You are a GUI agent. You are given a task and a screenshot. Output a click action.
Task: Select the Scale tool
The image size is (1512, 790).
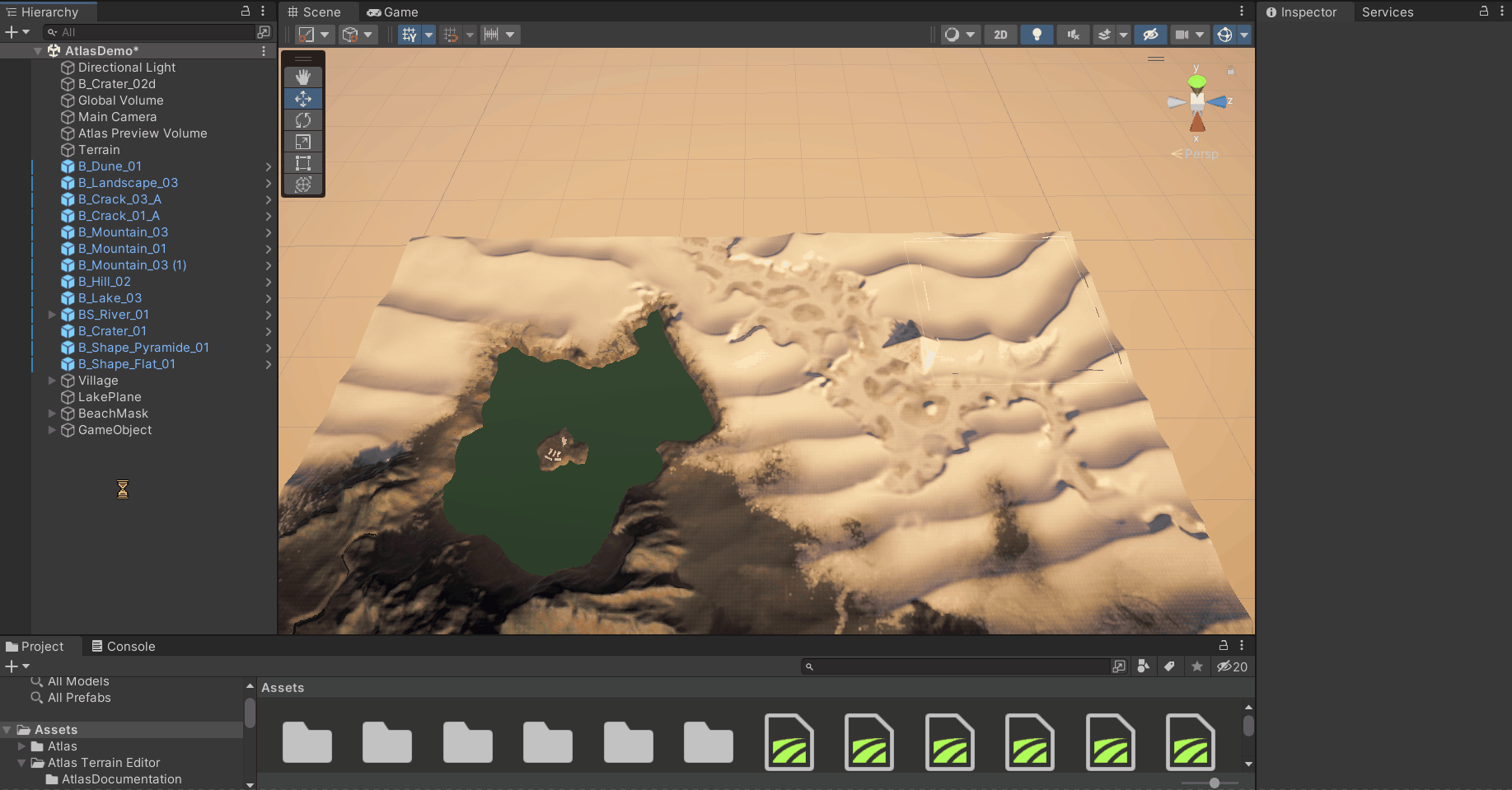pos(303,142)
